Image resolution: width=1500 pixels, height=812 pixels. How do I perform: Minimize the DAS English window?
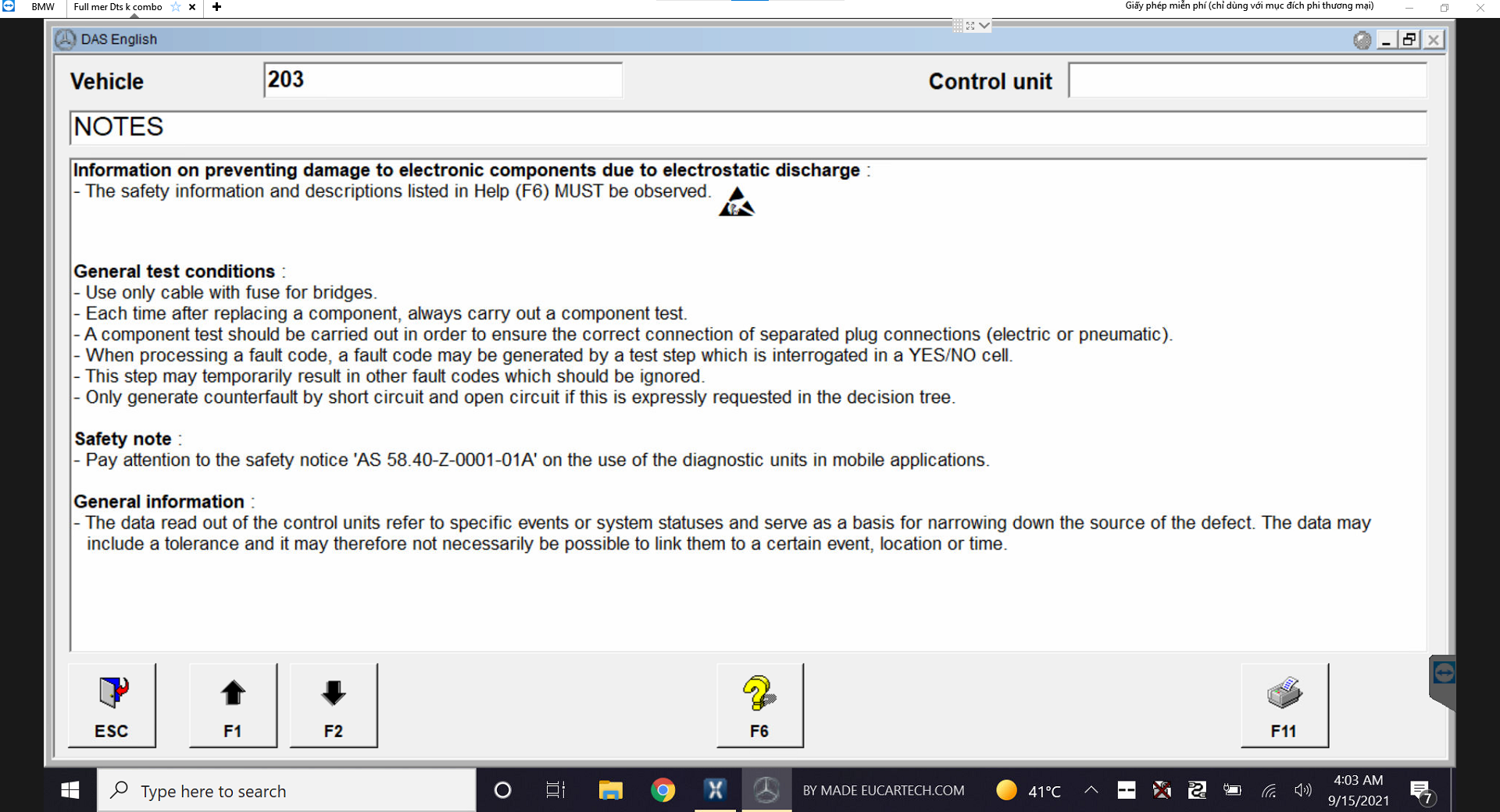click(x=1386, y=40)
